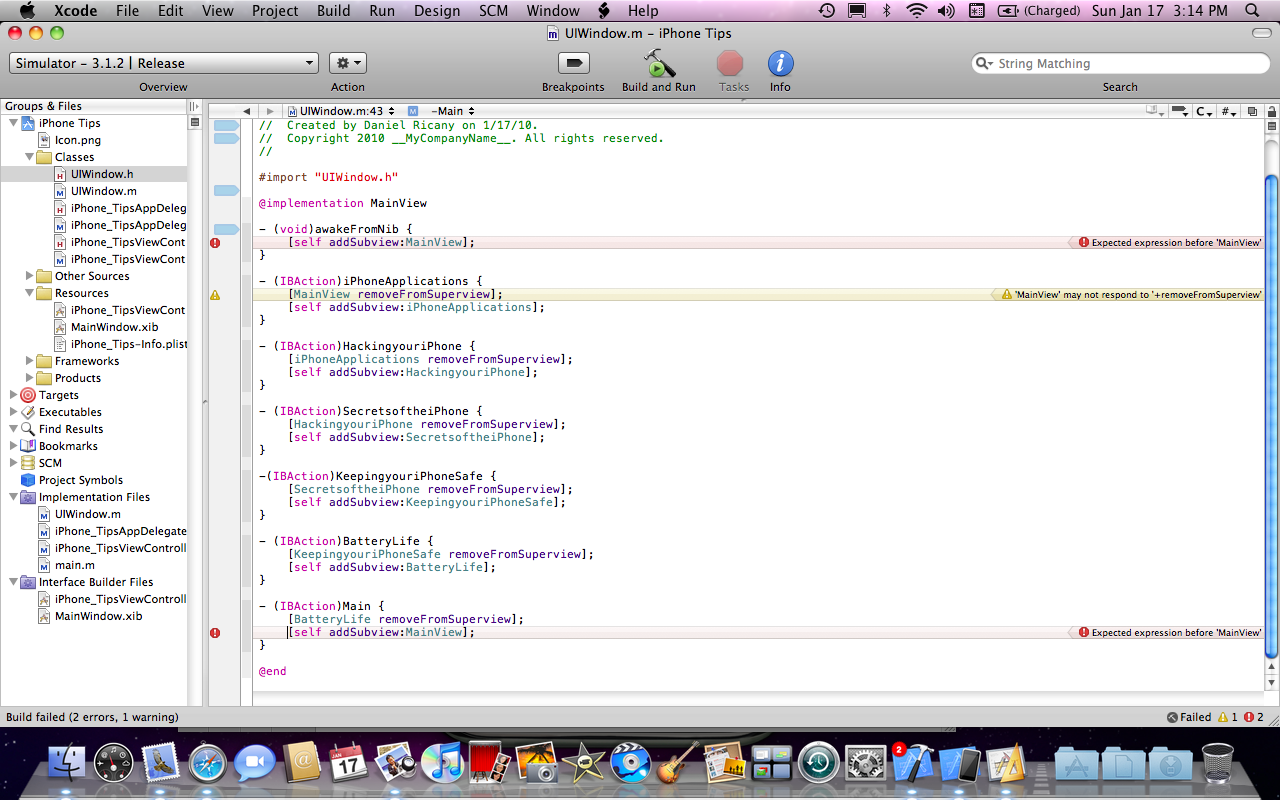The image size is (1280, 800).
Task: Open the Project menu
Action: [275, 11]
